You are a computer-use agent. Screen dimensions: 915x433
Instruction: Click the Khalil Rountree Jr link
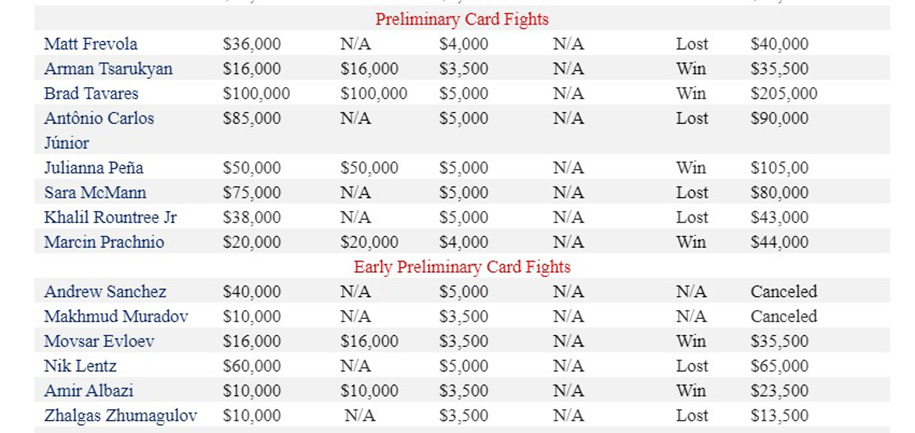click(110, 218)
